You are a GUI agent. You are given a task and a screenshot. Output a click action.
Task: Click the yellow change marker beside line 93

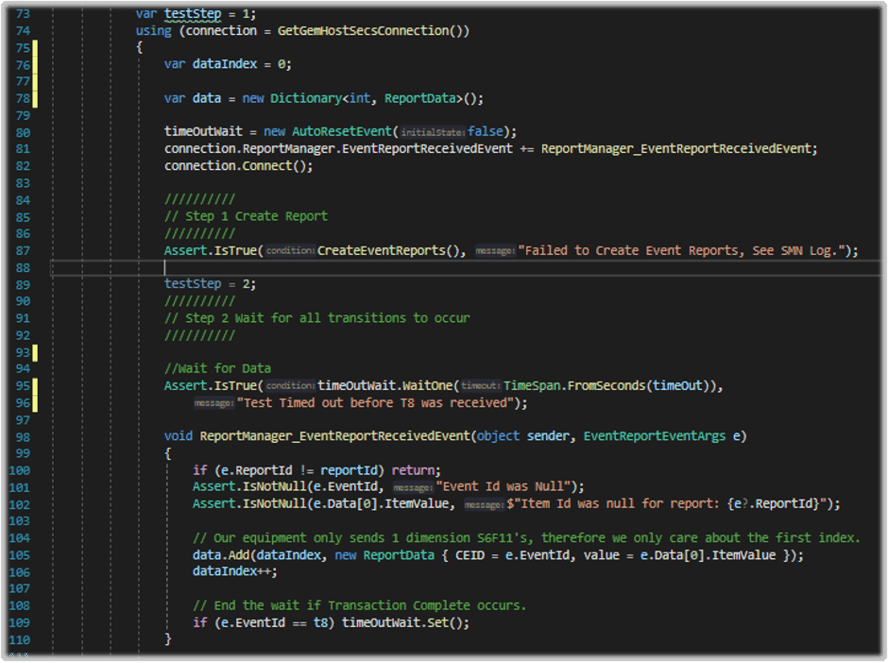(x=33, y=351)
